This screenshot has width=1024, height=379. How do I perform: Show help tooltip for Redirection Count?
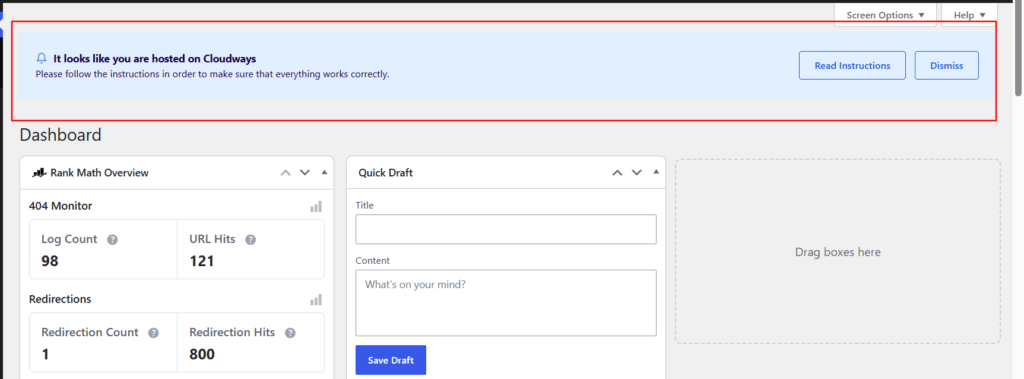pyautogui.click(x=153, y=333)
